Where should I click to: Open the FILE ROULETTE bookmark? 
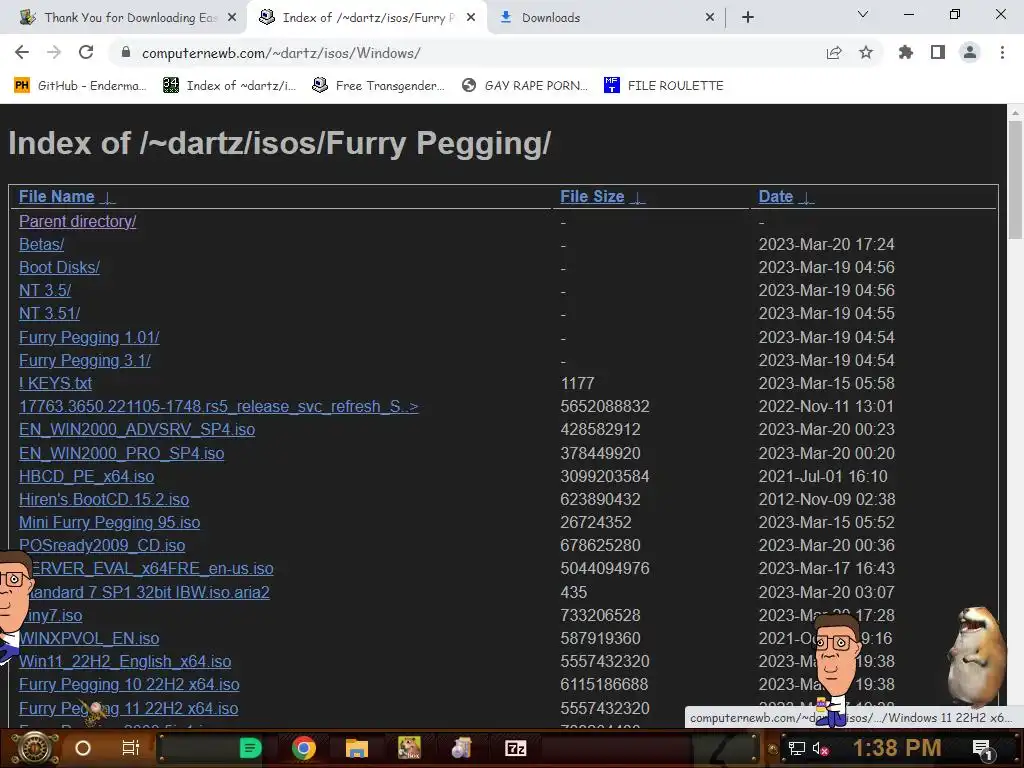click(x=664, y=86)
